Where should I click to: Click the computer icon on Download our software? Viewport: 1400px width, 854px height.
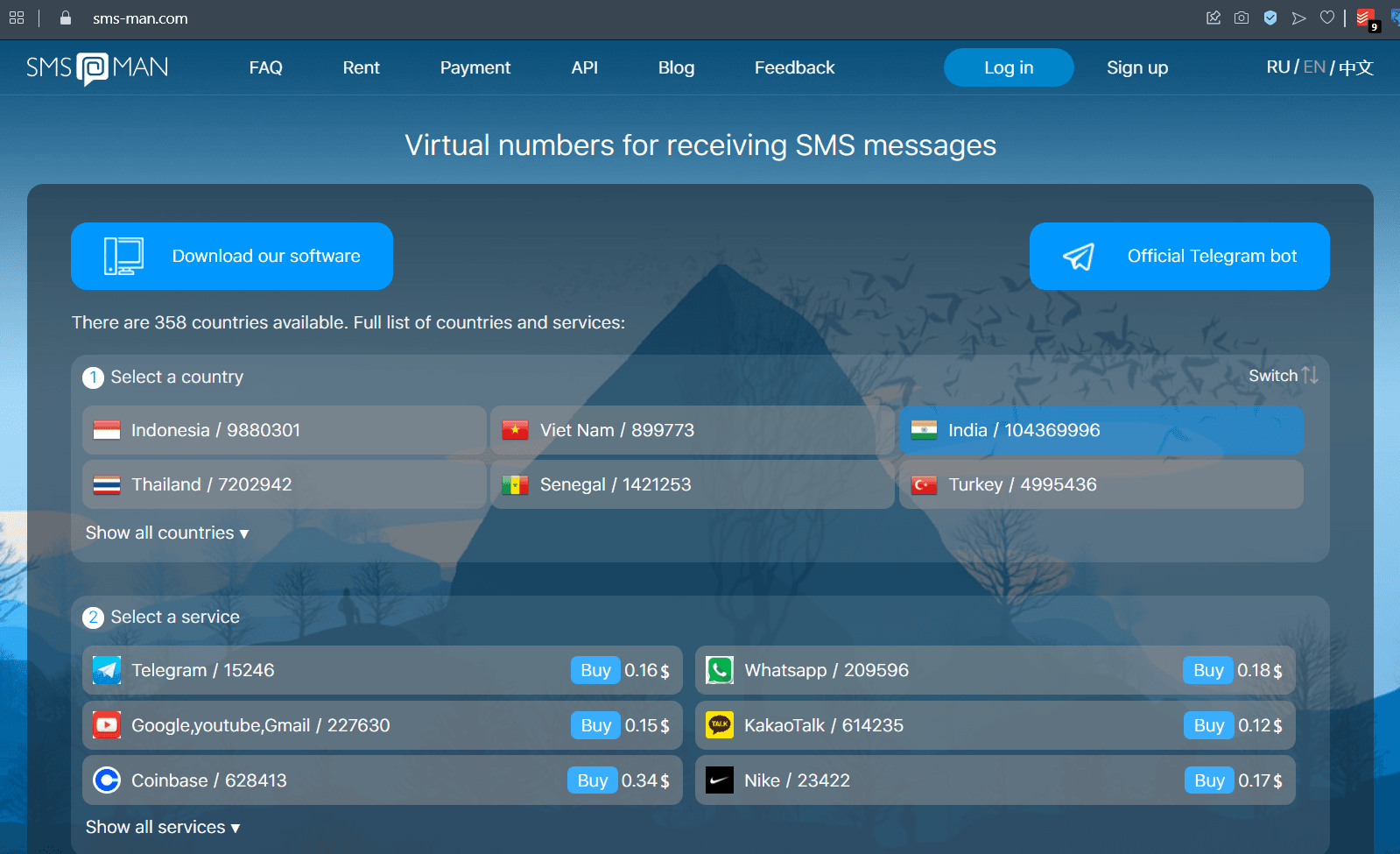[x=123, y=256]
